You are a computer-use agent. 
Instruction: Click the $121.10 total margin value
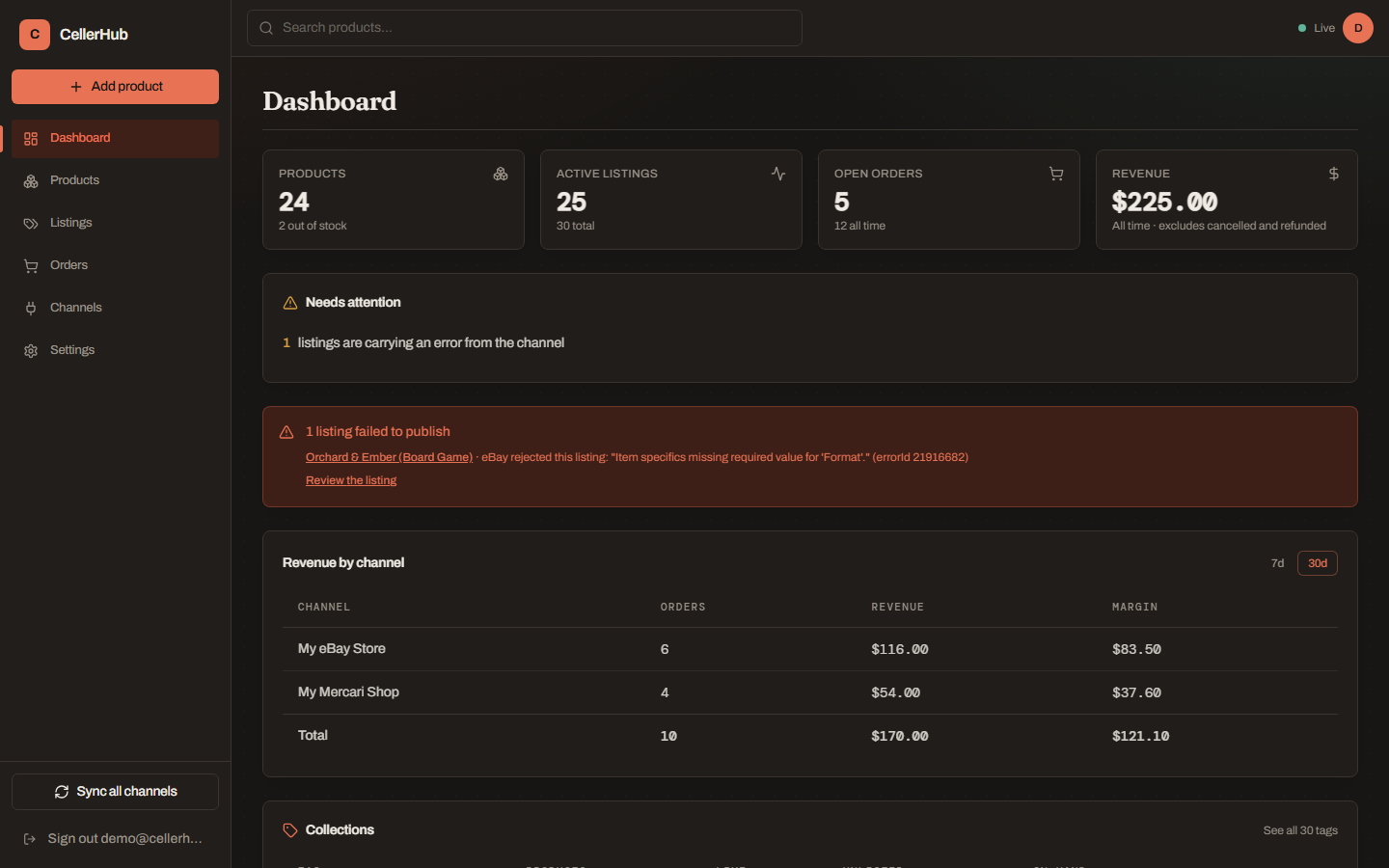coord(1140,736)
